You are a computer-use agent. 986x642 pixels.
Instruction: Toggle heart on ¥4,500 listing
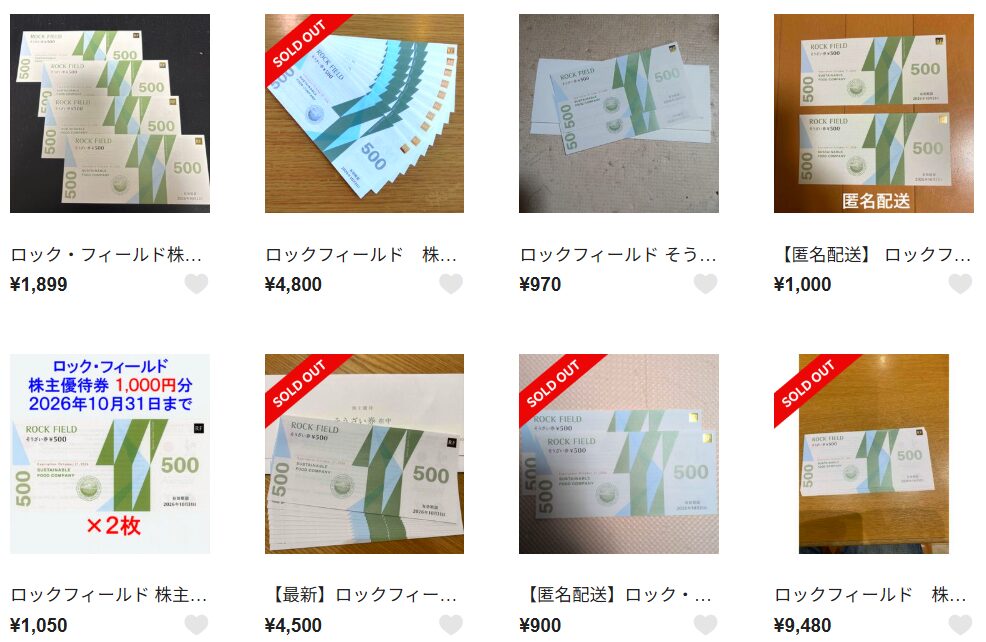[451, 625]
